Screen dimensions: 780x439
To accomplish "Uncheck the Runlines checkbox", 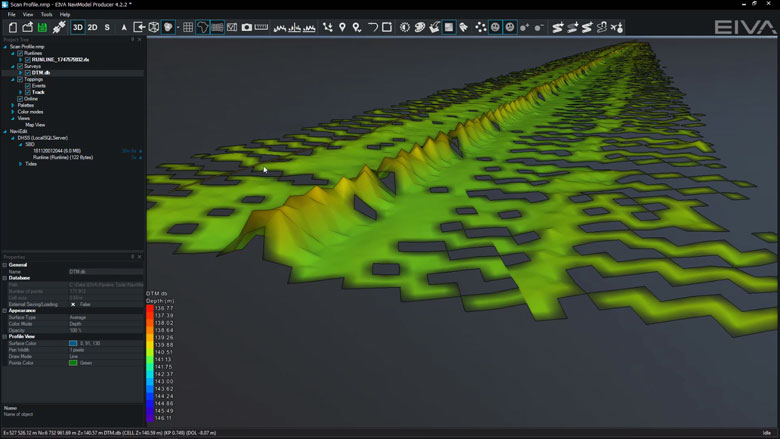I will coord(20,53).
